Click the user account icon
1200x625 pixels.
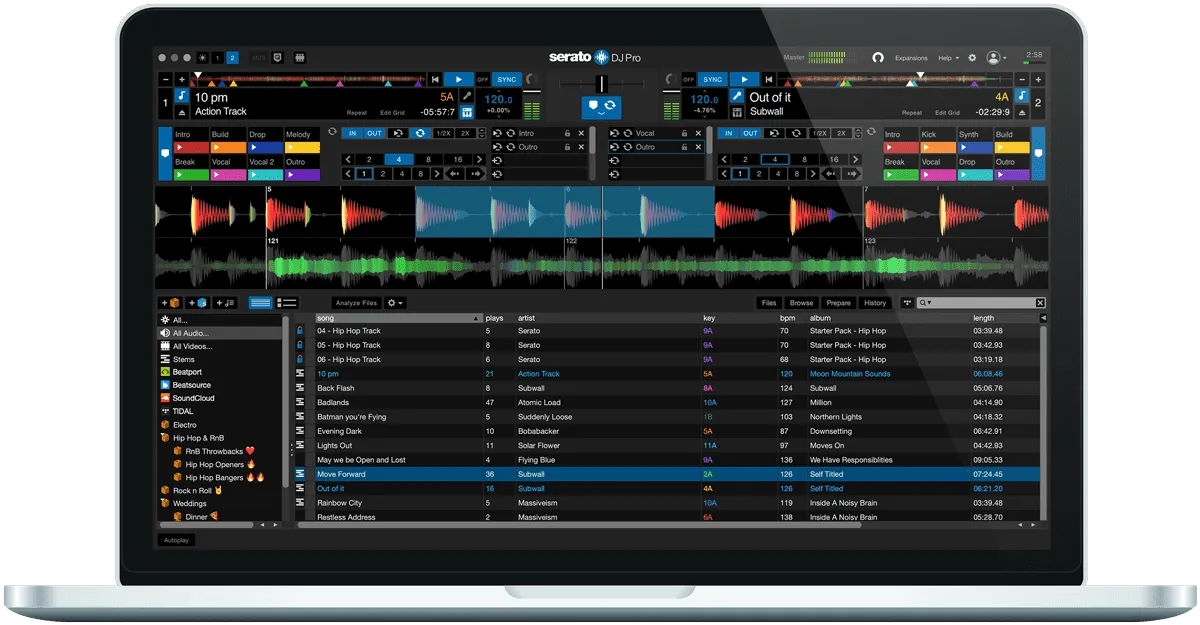pos(992,58)
